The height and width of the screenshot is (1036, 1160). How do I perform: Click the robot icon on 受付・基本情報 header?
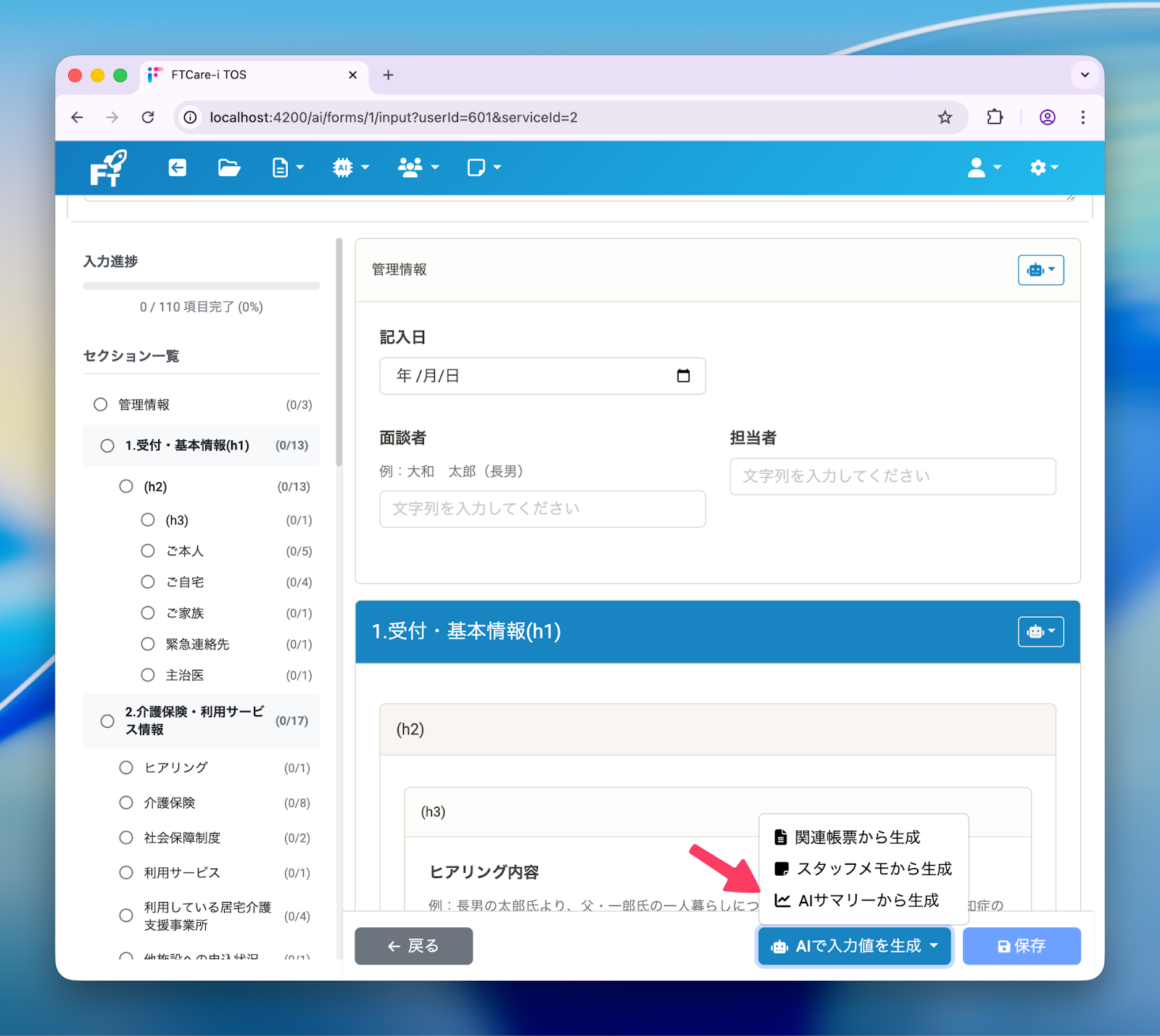click(x=1040, y=631)
